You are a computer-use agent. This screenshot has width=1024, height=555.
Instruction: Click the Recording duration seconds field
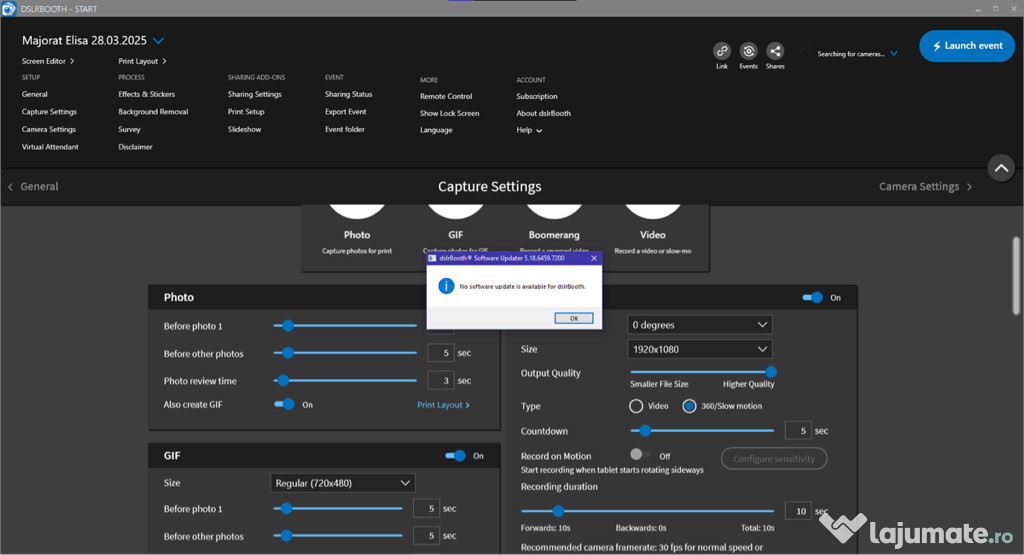pyautogui.click(x=798, y=511)
